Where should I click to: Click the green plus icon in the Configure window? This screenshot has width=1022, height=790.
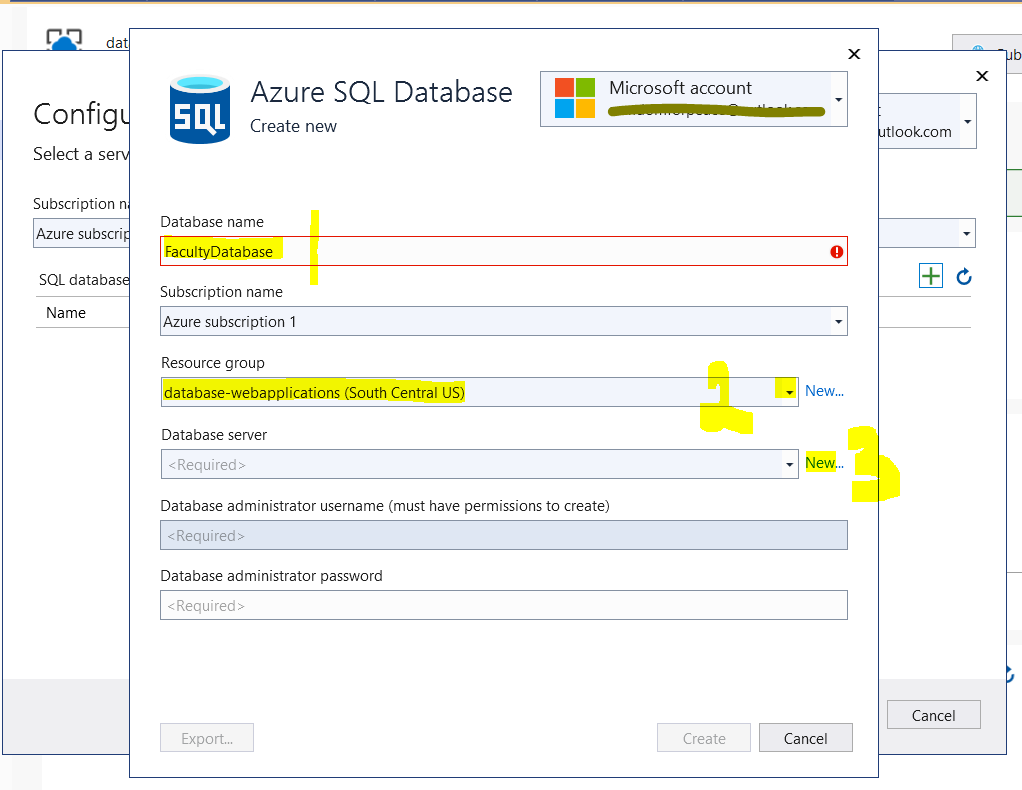[x=931, y=276]
